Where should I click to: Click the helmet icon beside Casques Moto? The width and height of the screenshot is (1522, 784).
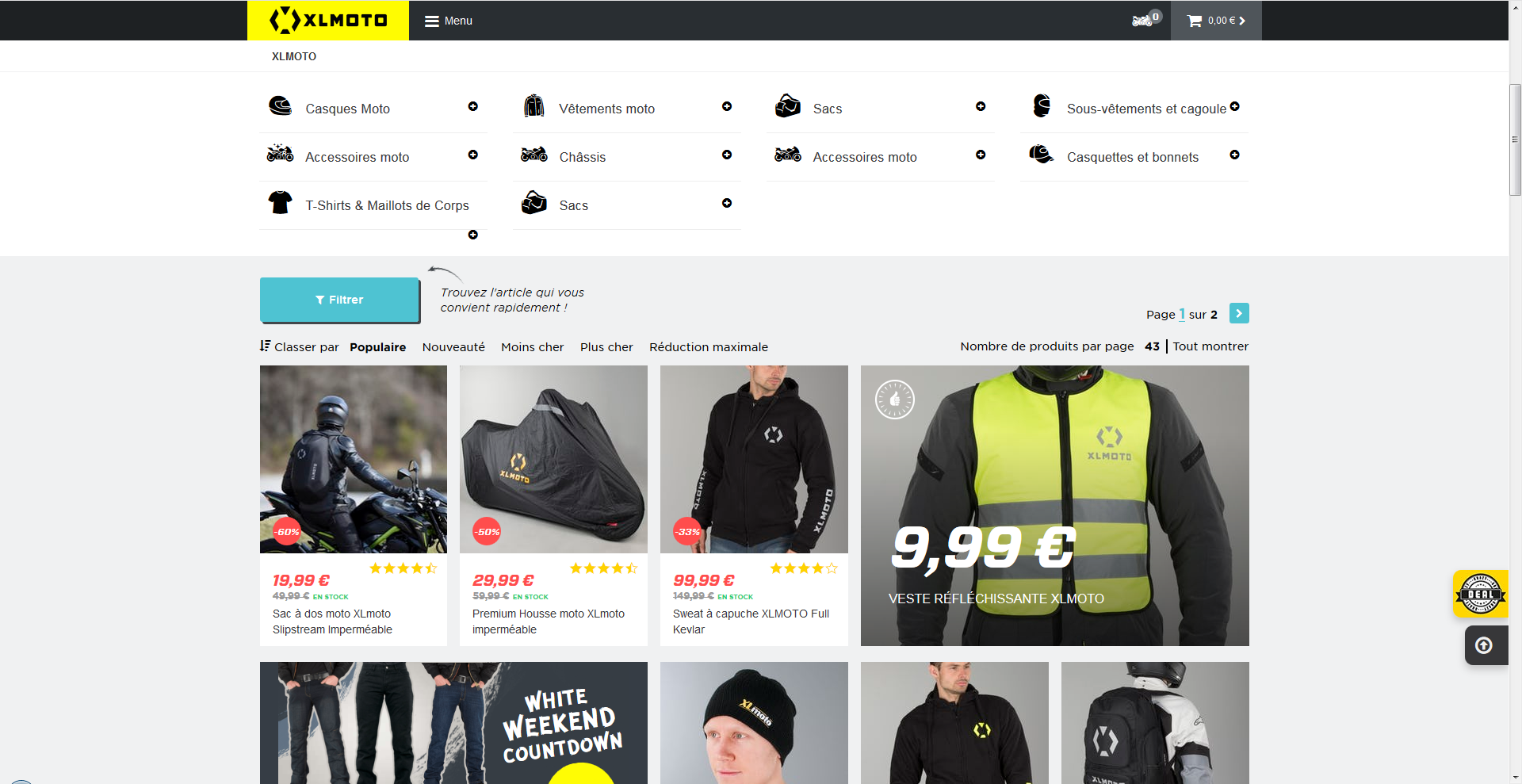(280, 106)
